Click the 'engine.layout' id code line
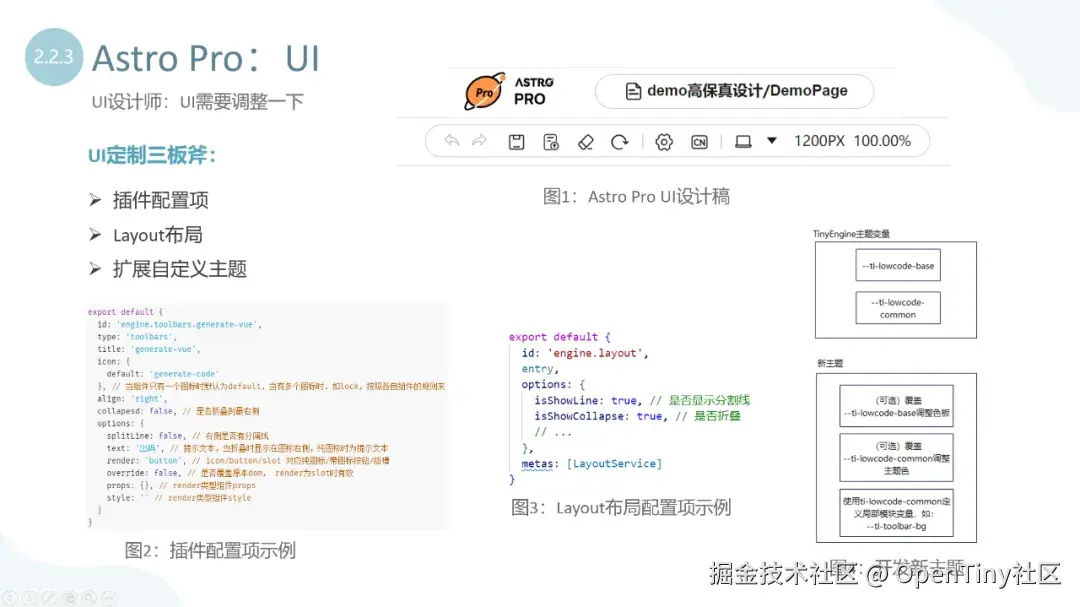 click(585, 353)
